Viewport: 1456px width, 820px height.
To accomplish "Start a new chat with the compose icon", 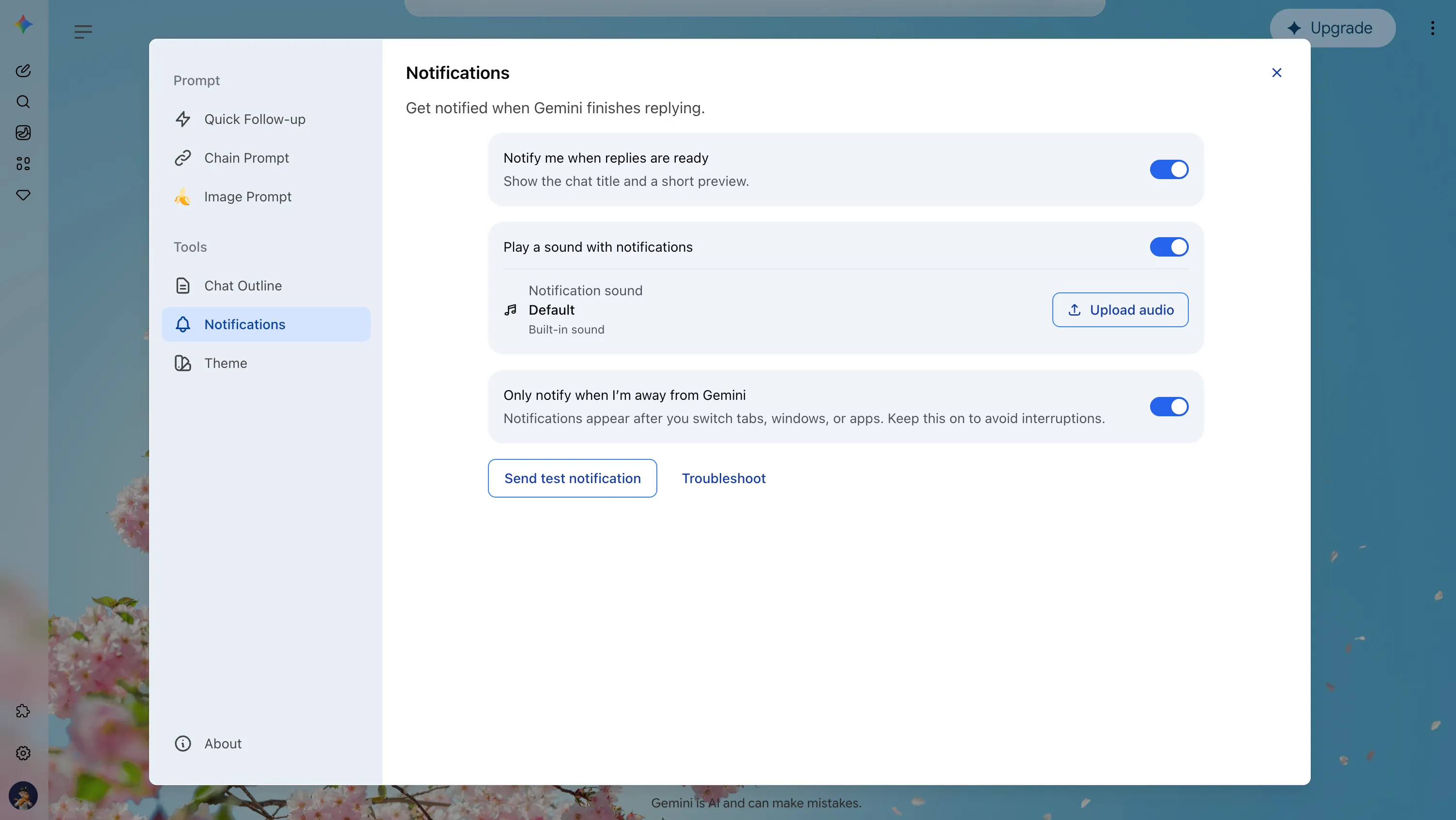I will click(x=23, y=71).
